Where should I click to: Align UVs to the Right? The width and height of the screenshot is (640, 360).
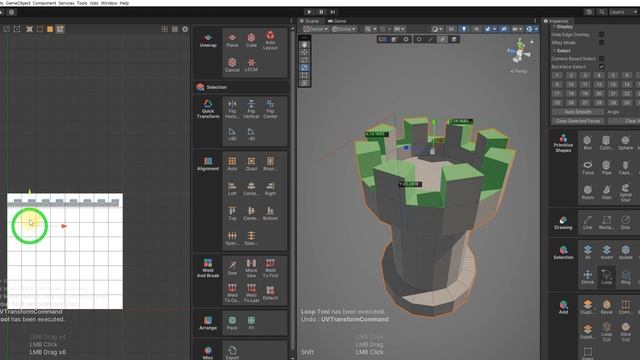tap(270, 189)
